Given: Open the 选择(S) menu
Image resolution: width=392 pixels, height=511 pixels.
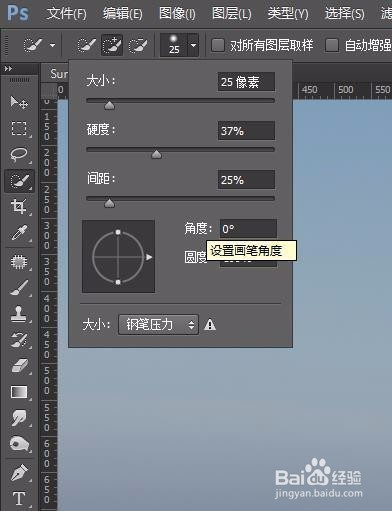Looking at the screenshot, I should [x=344, y=14].
